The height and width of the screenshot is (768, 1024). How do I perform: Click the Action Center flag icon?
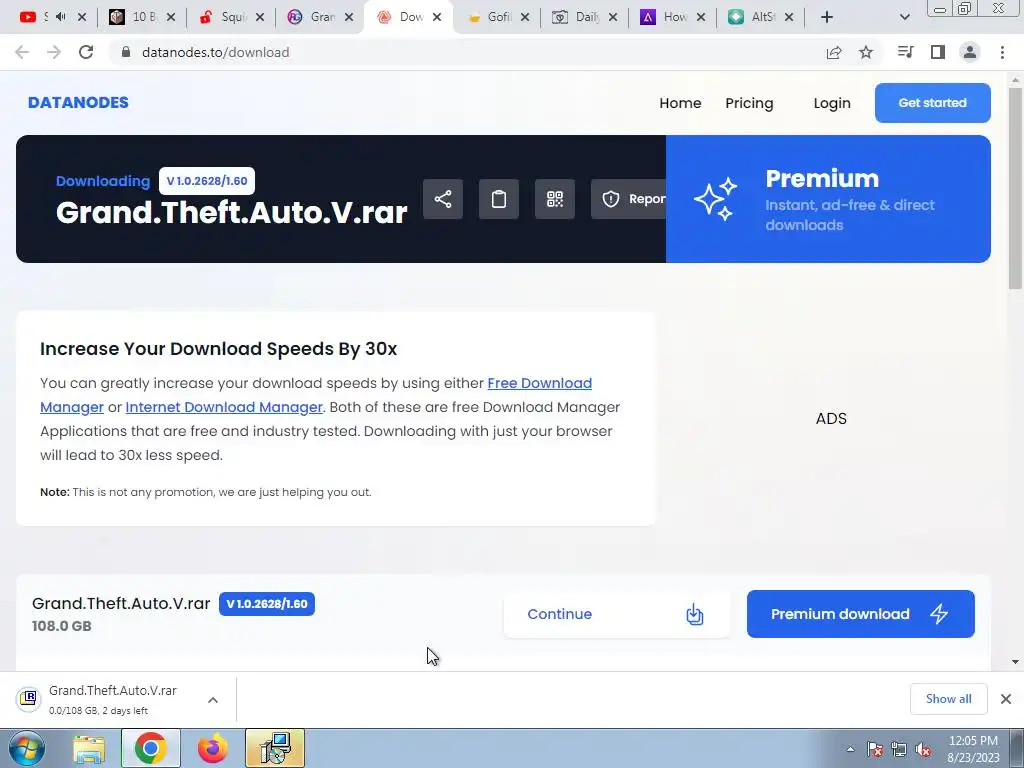click(875, 749)
